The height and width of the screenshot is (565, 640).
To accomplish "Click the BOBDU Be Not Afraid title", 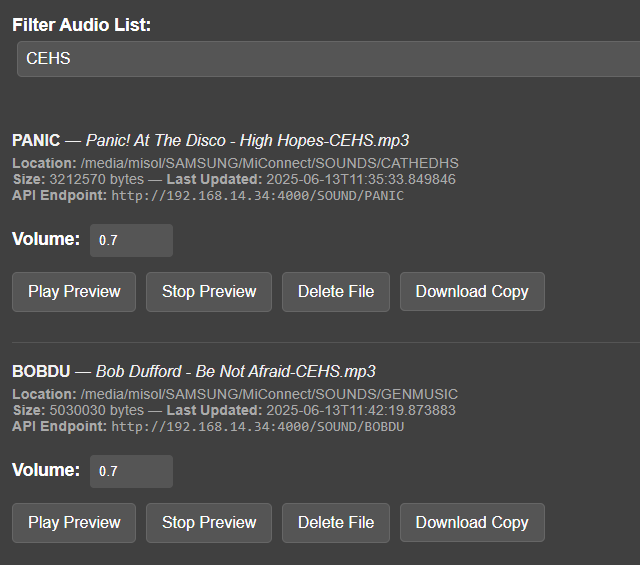I will (x=236, y=371).
